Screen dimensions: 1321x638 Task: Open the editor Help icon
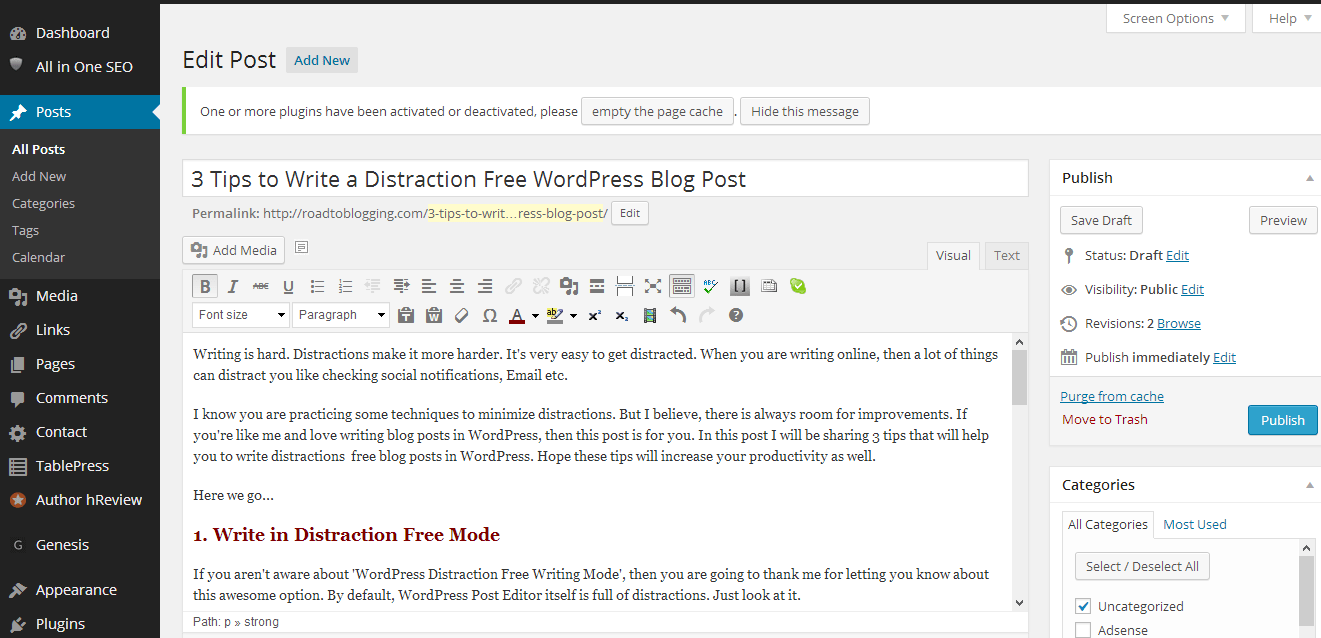pyautogui.click(x=736, y=315)
